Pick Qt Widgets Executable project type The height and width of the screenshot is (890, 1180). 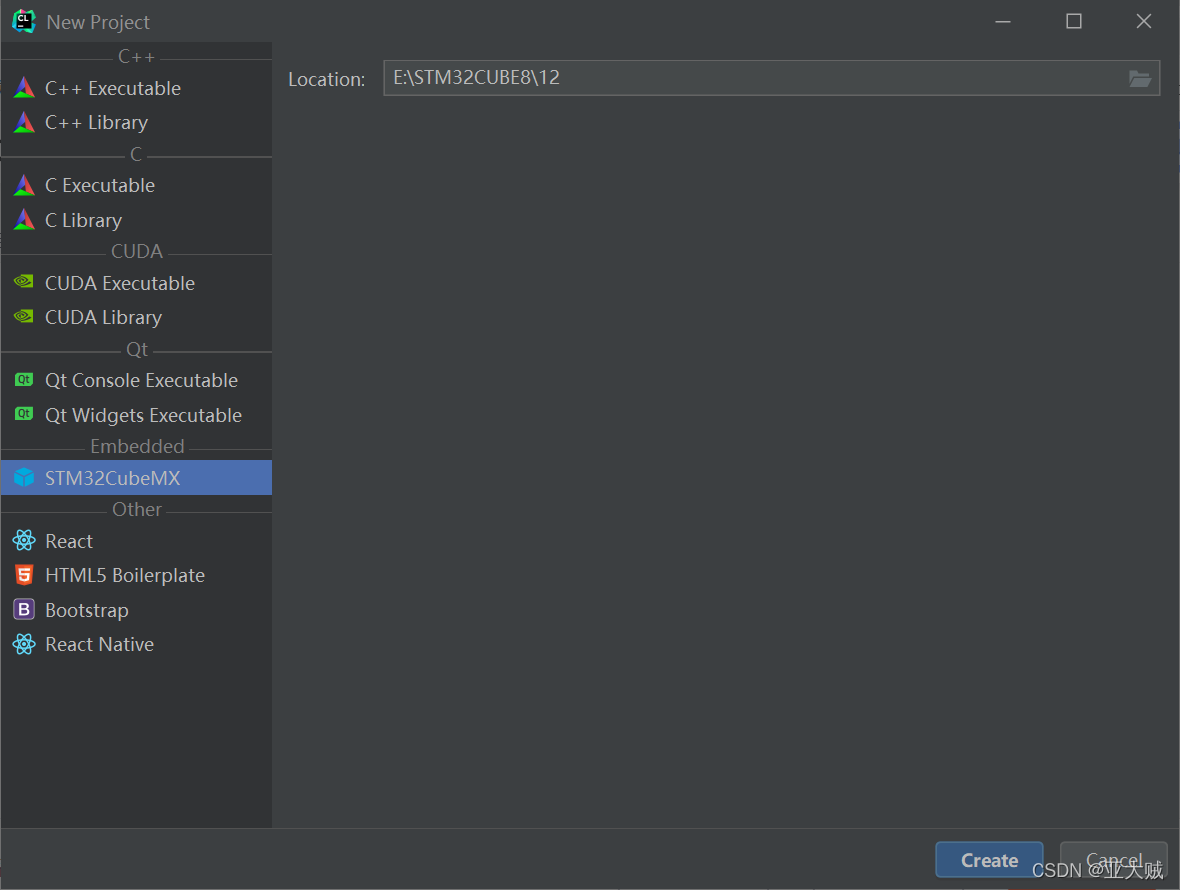(136, 415)
